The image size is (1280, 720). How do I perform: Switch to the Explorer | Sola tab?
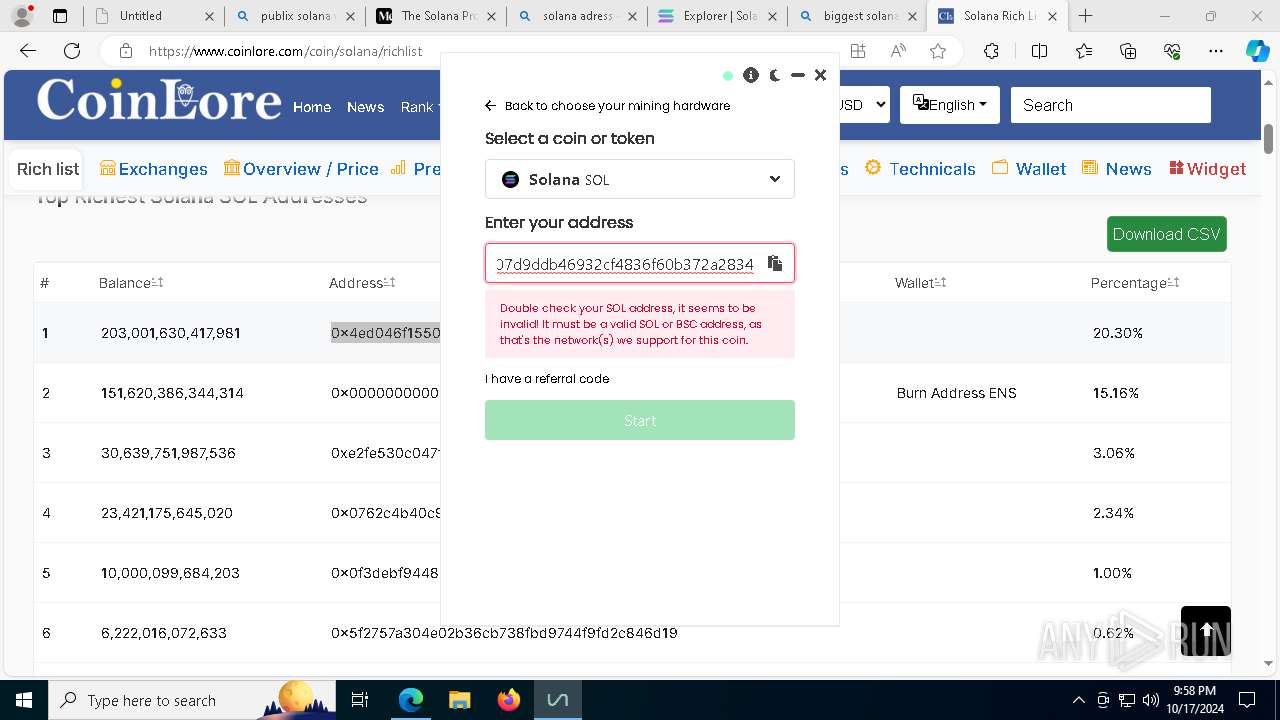coord(716,16)
